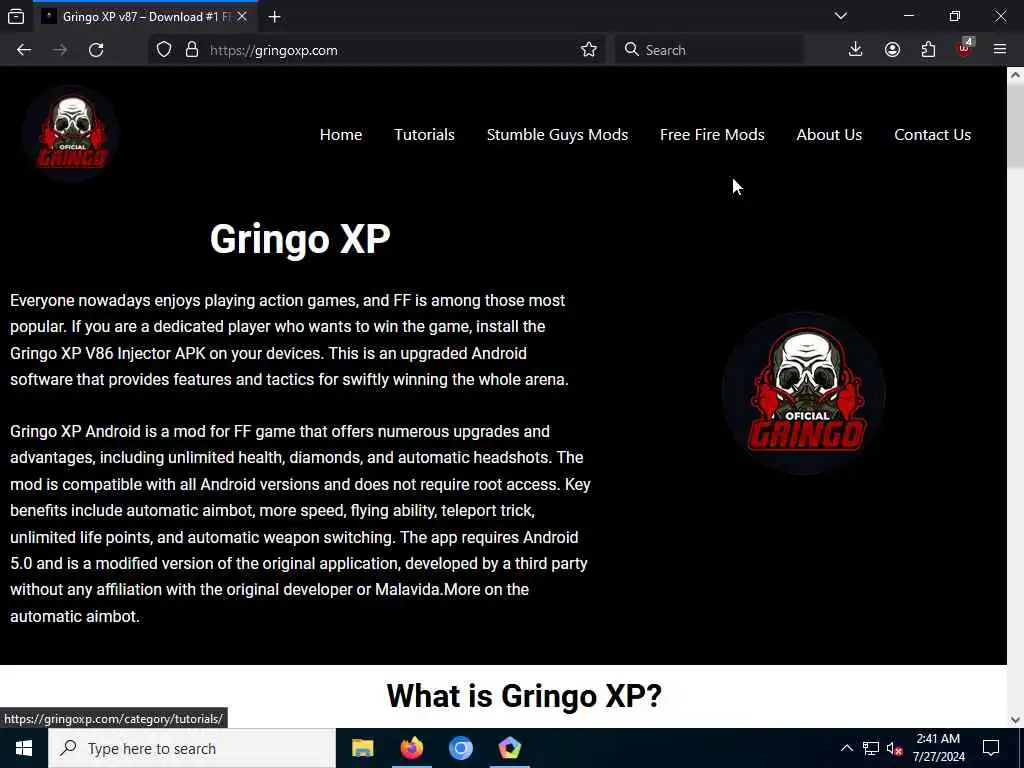The image size is (1024, 768).
Task: View site security padlock info
Action: tap(191, 50)
